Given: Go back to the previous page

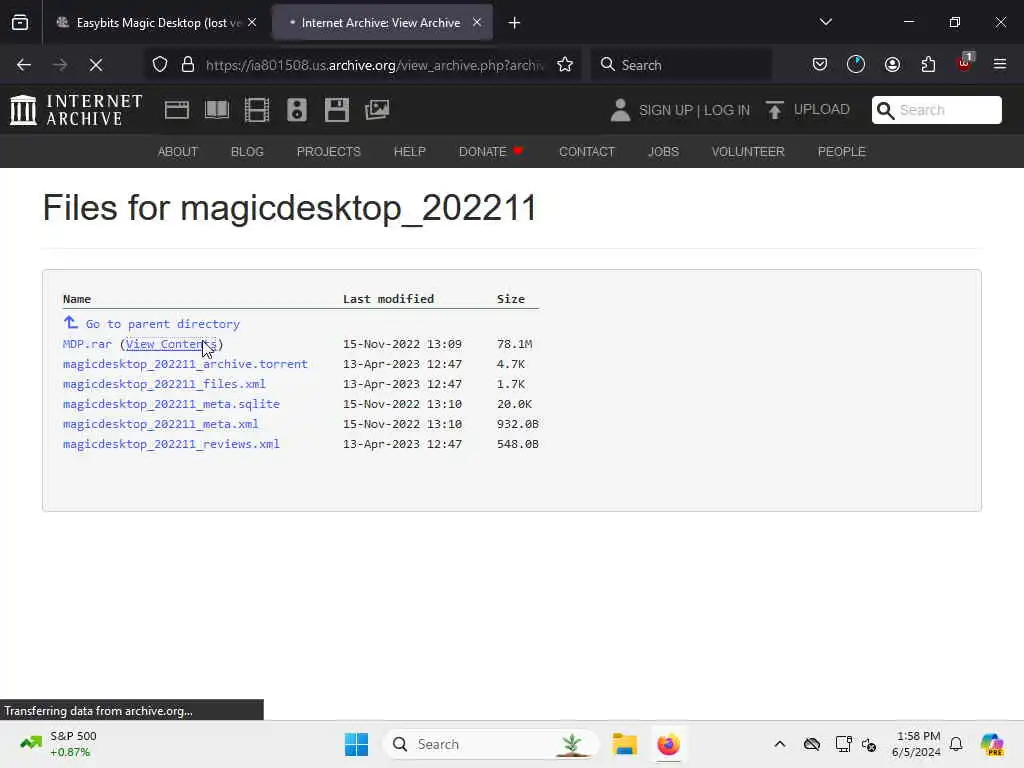Looking at the screenshot, I should pos(24,65).
